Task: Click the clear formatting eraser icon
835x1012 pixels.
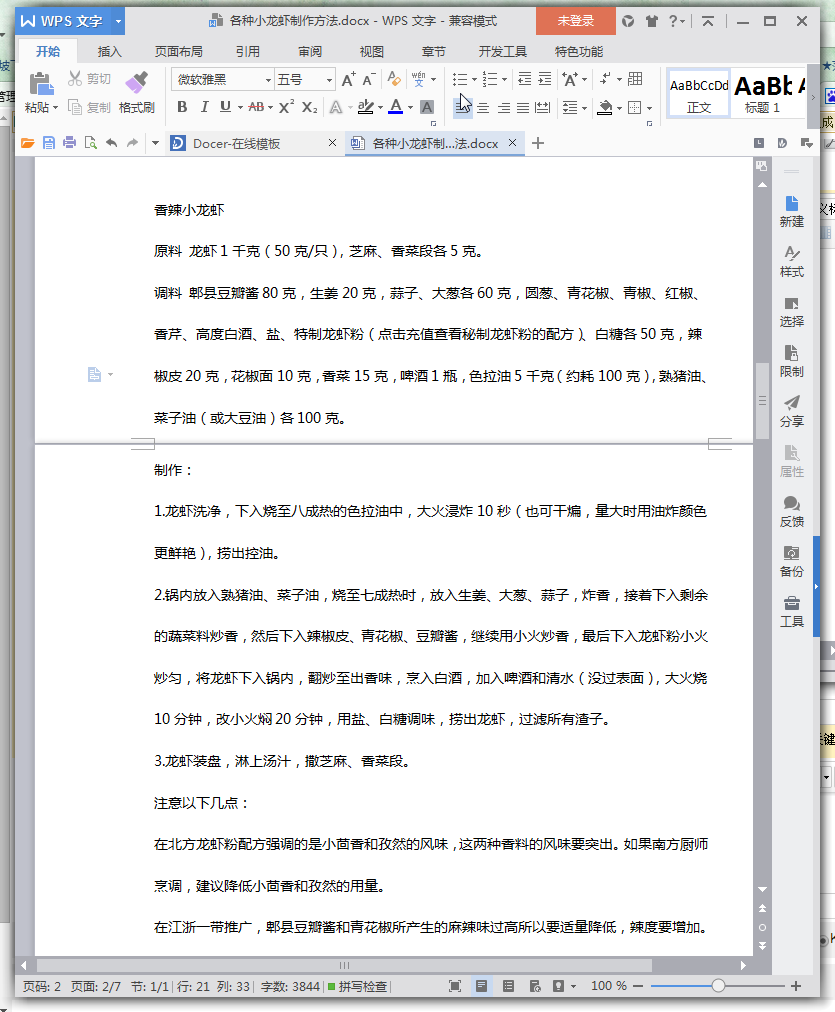Action: click(394, 79)
